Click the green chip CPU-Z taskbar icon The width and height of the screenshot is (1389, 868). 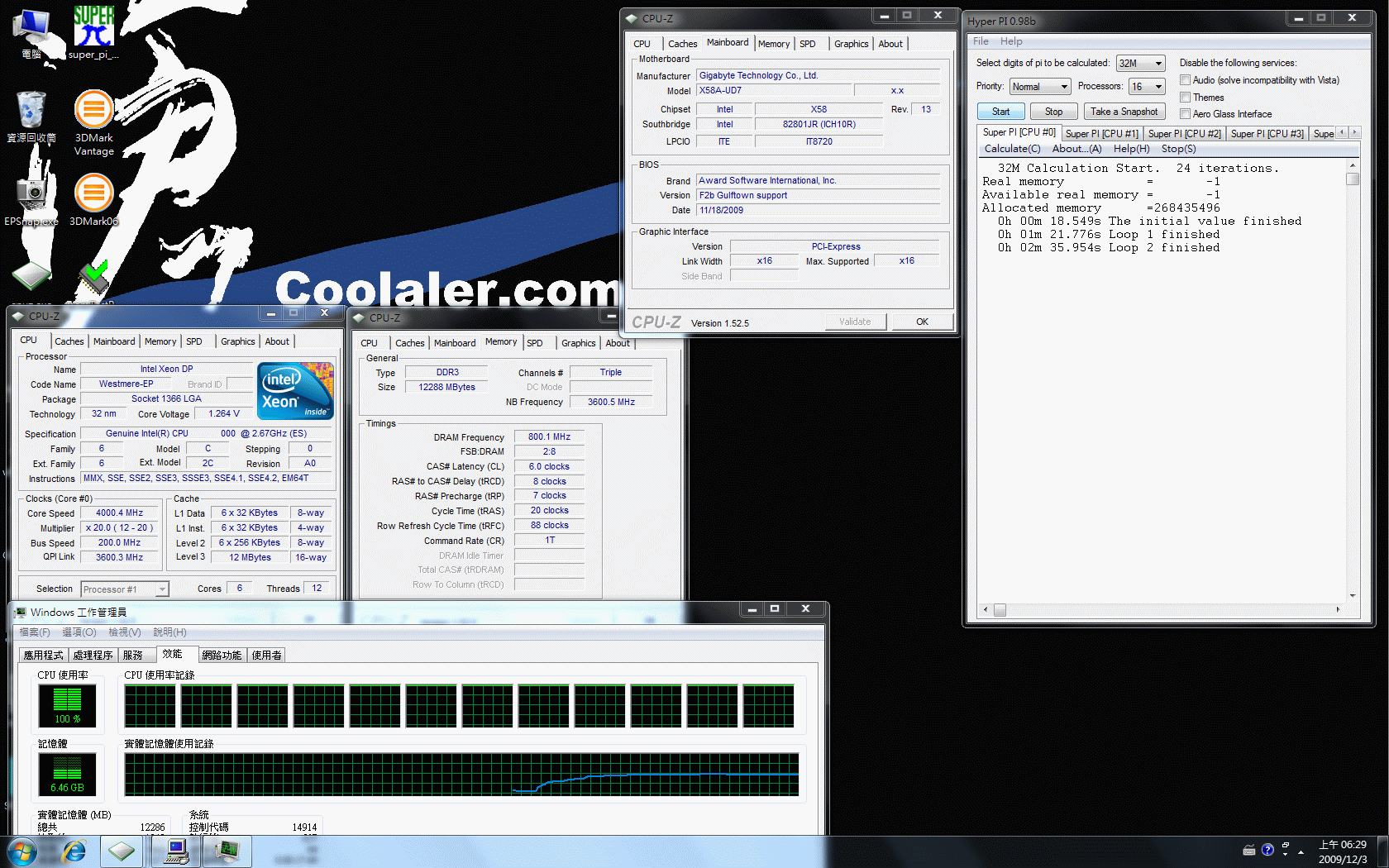(122, 851)
